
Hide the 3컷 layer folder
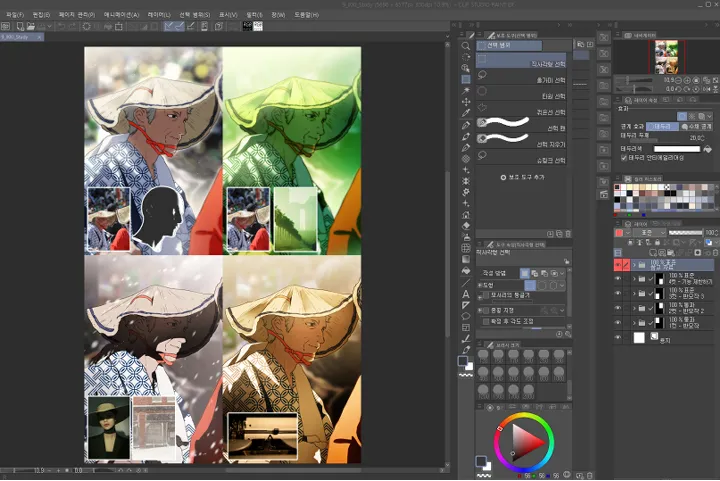click(x=618, y=293)
